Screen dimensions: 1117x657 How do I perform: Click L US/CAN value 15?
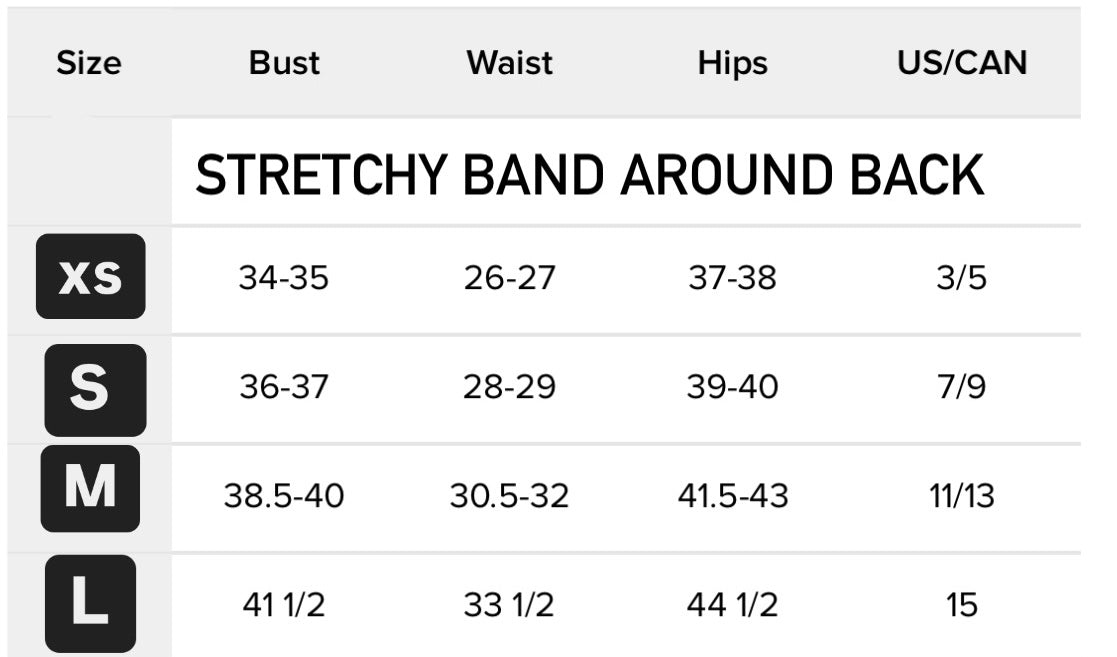[961, 604]
